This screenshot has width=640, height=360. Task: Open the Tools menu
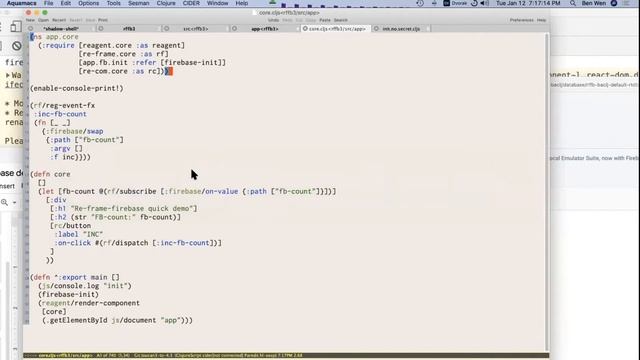pos(113,3)
